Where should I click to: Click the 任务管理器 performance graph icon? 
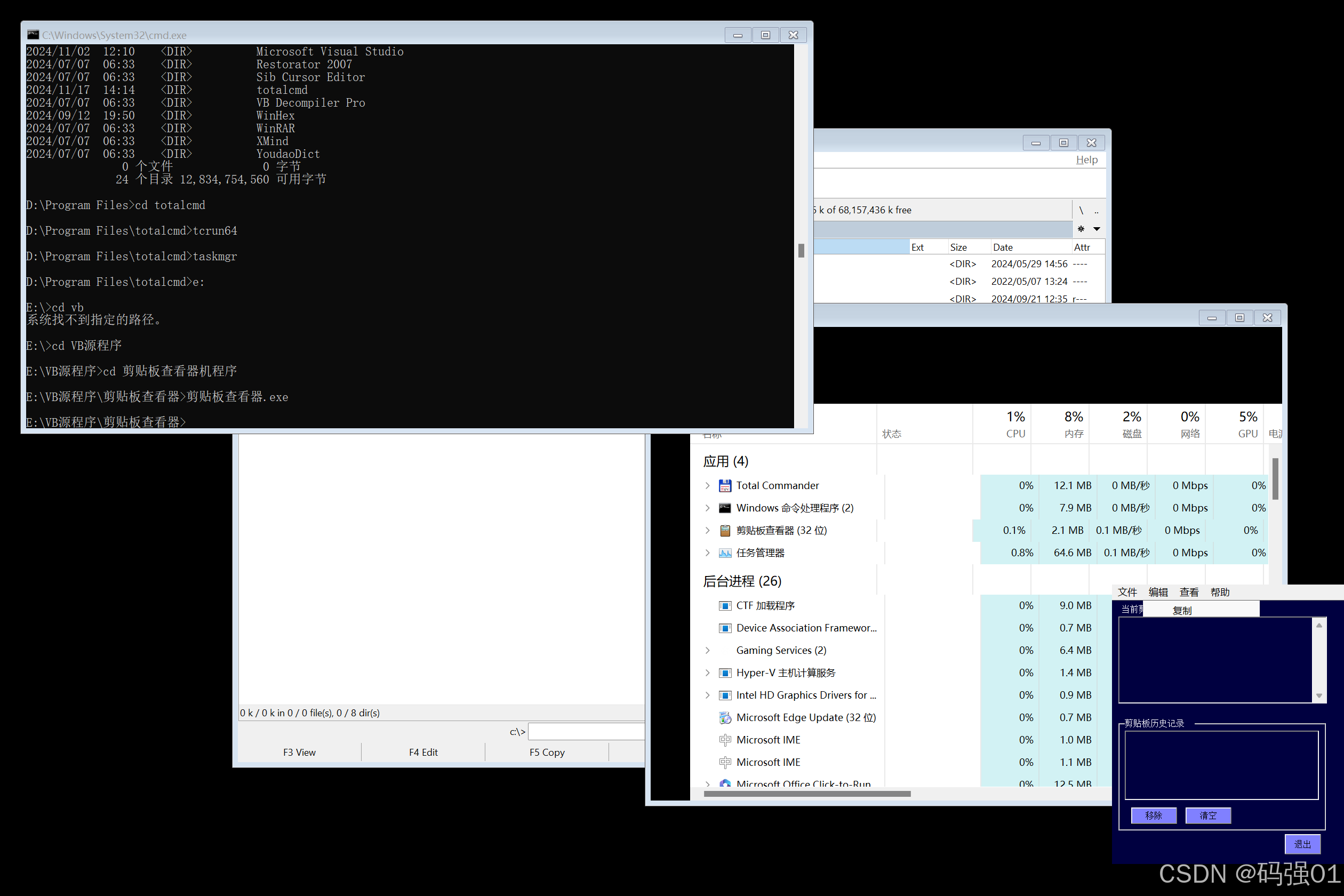click(725, 553)
